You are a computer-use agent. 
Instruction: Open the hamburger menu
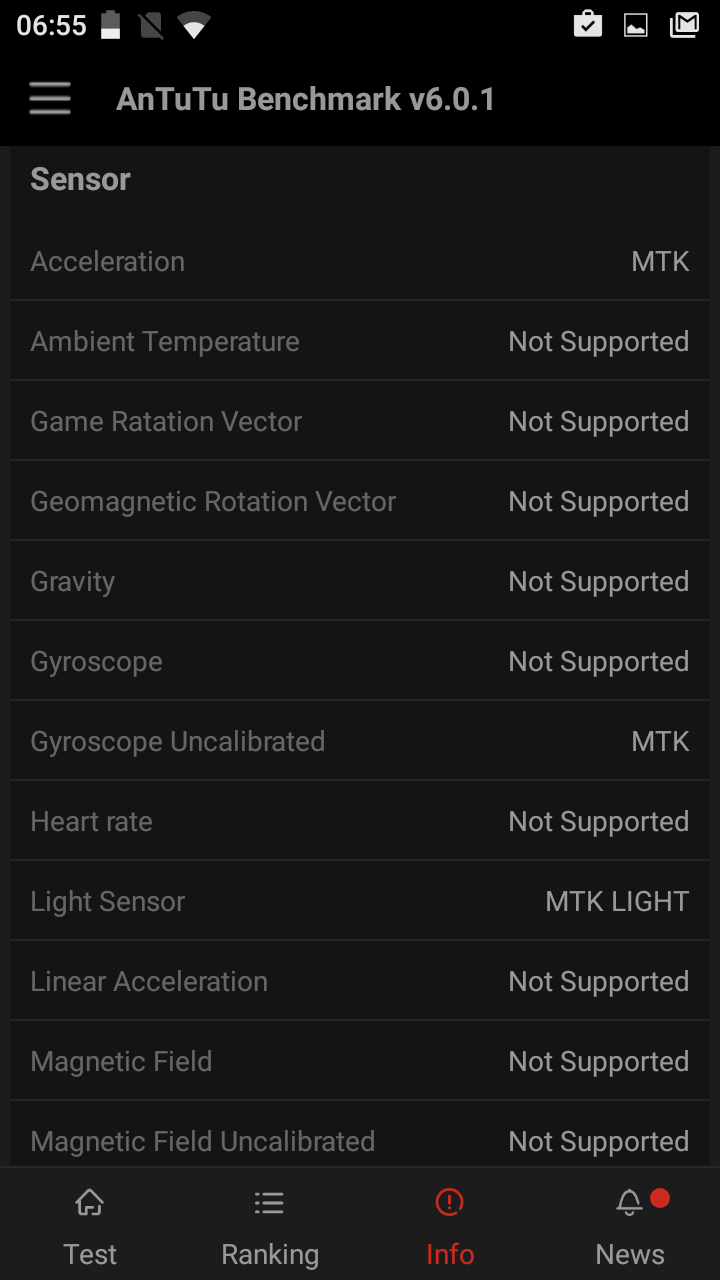click(x=50, y=99)
